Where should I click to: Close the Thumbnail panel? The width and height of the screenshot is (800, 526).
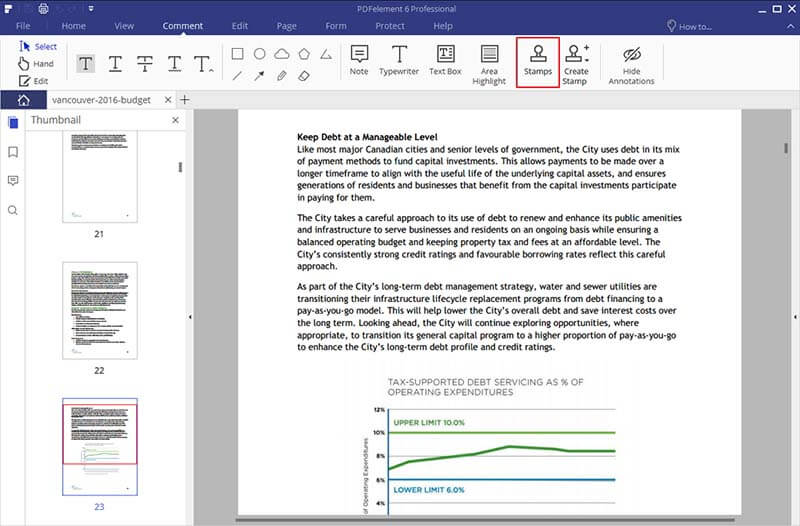(x=176, y=120)
